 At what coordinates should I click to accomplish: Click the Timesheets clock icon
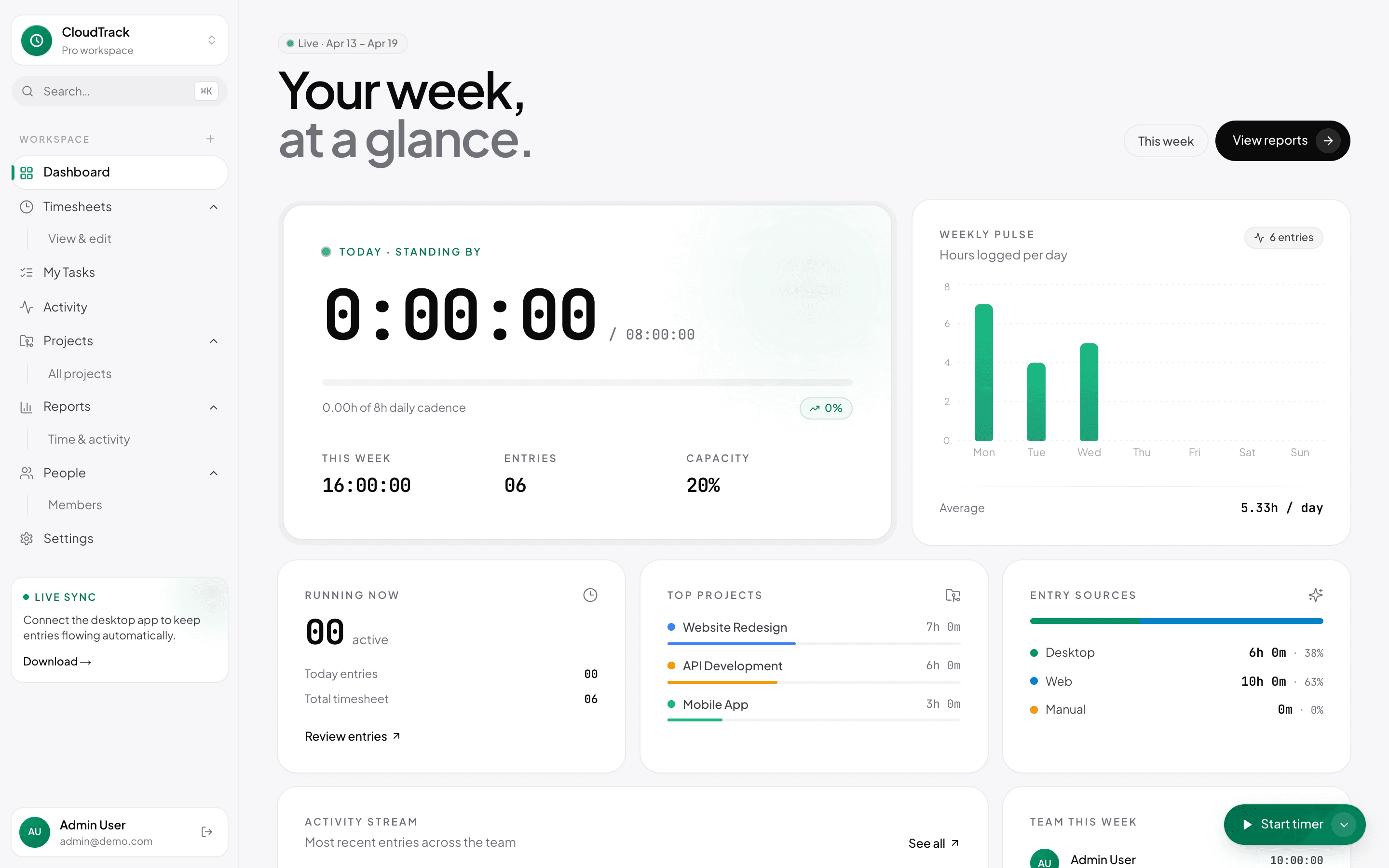coord(27,207)
